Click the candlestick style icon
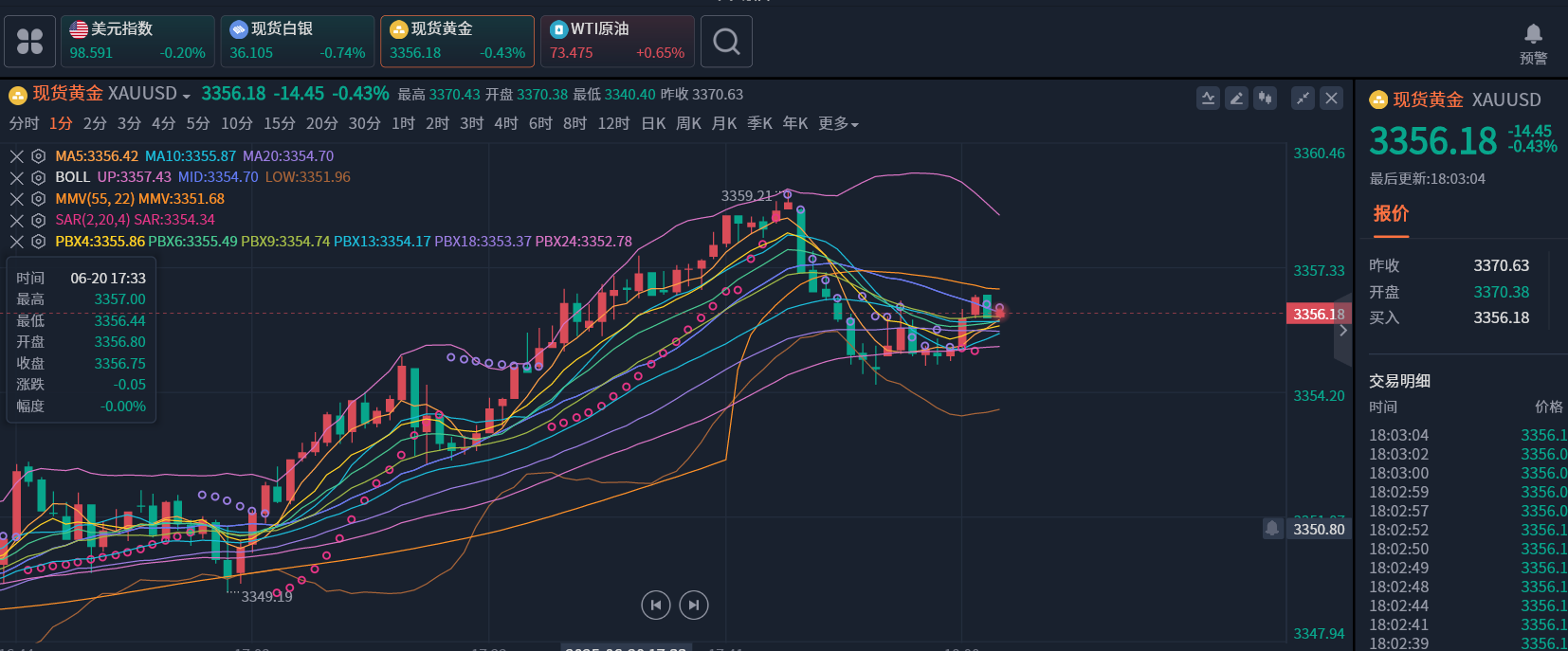 (x=1265, y=98)
